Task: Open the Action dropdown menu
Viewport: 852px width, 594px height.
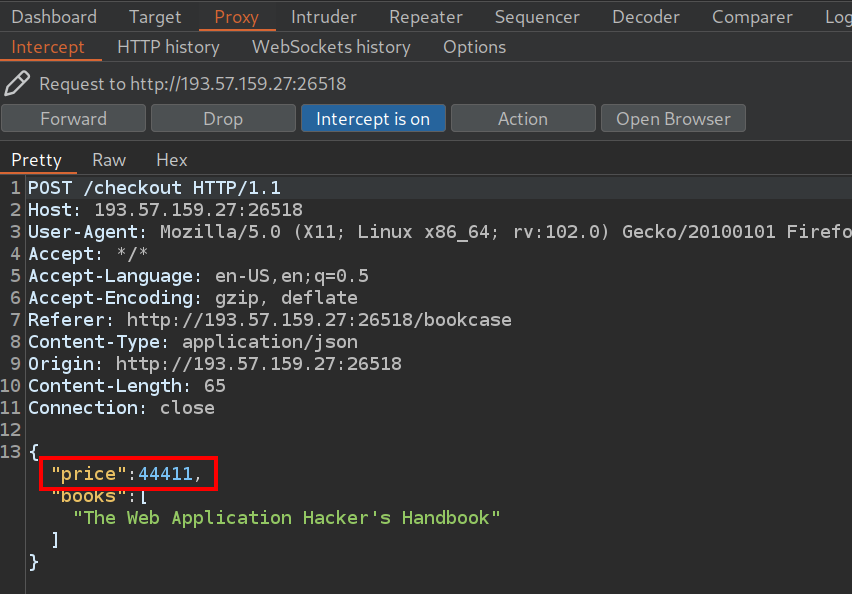Action: pos(523,119)
